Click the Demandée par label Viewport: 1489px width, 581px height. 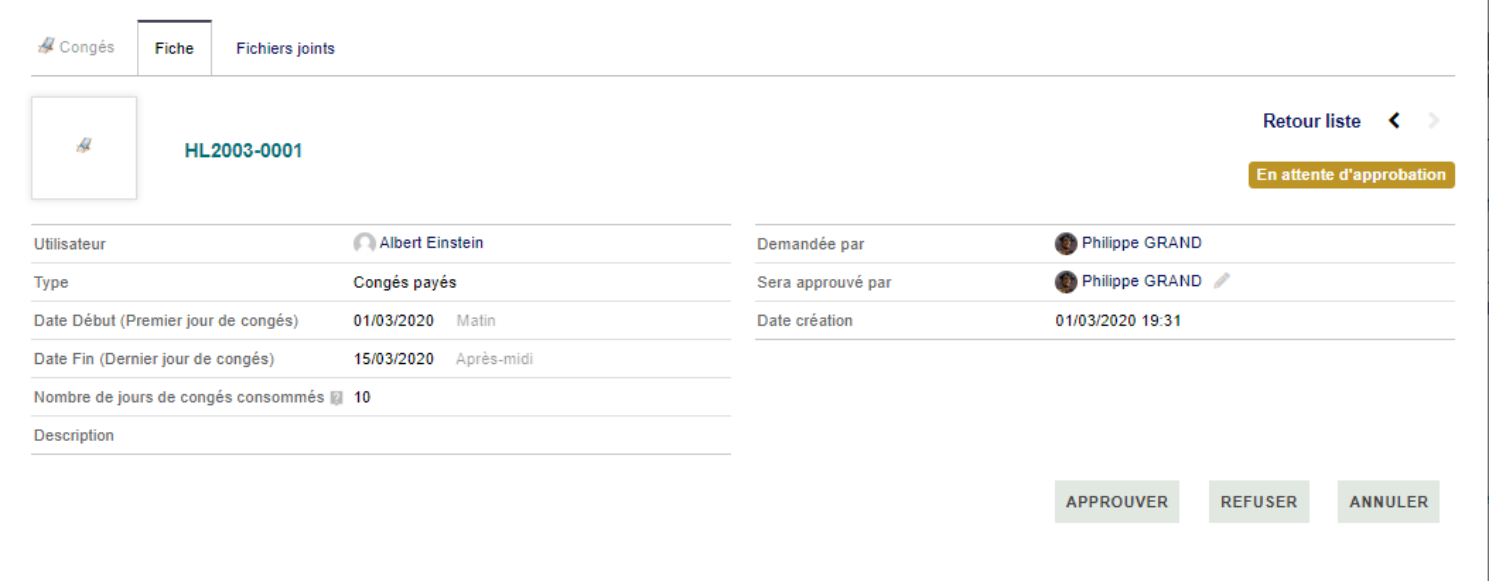coord(811,244)
